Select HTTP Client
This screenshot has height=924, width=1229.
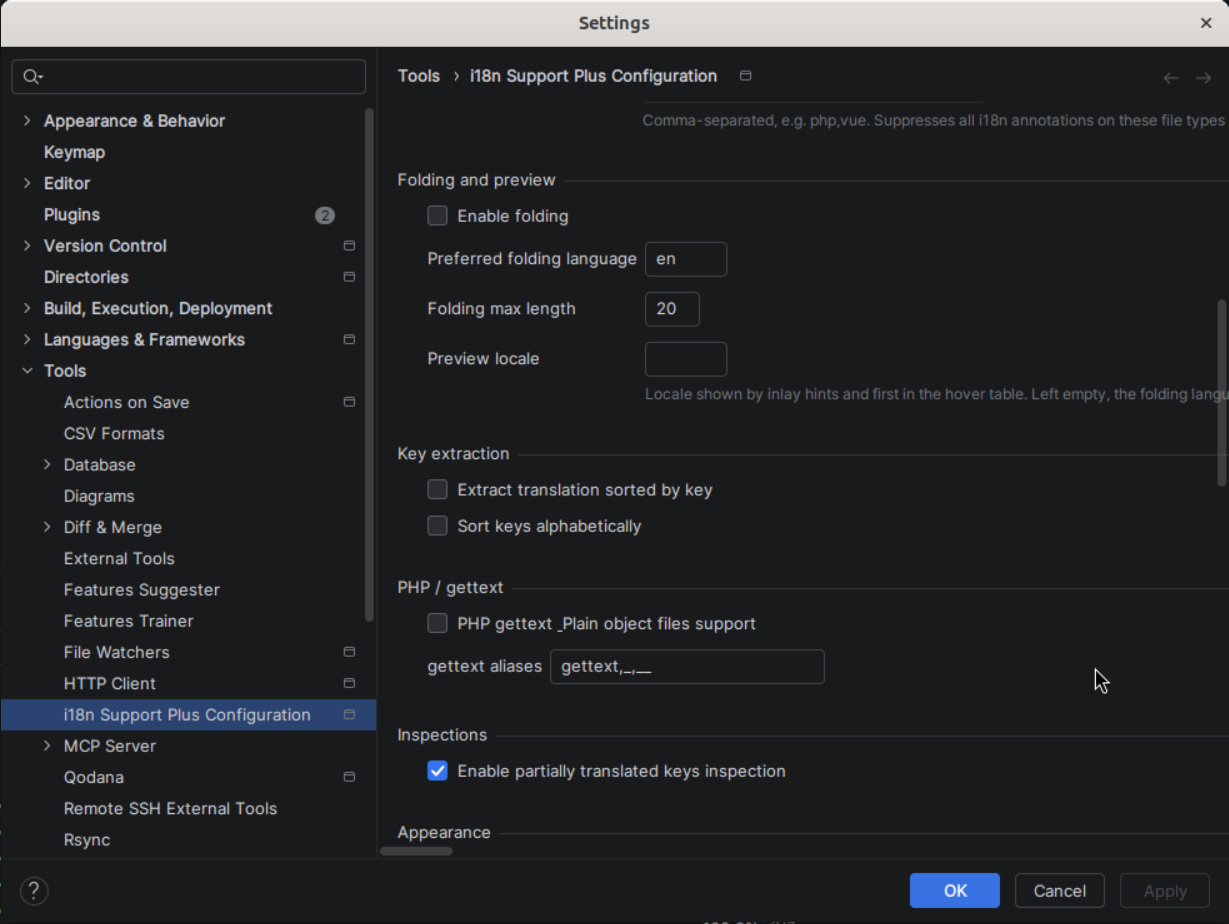[x=110, y=684]
